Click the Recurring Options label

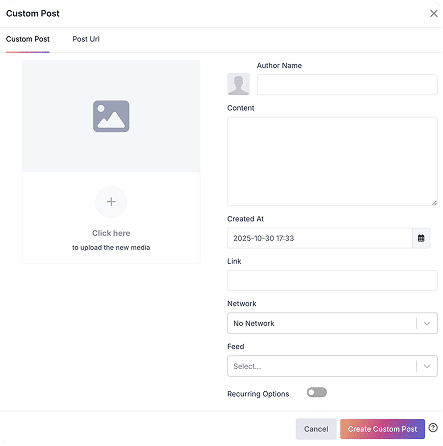click(258, 394)
